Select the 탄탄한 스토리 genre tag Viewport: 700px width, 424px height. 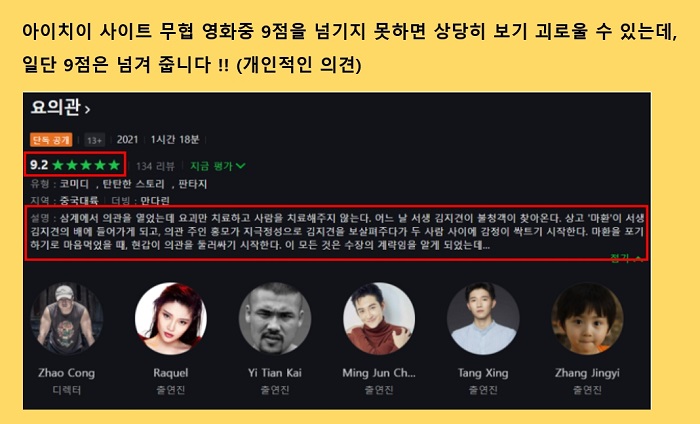click(133, 184)
